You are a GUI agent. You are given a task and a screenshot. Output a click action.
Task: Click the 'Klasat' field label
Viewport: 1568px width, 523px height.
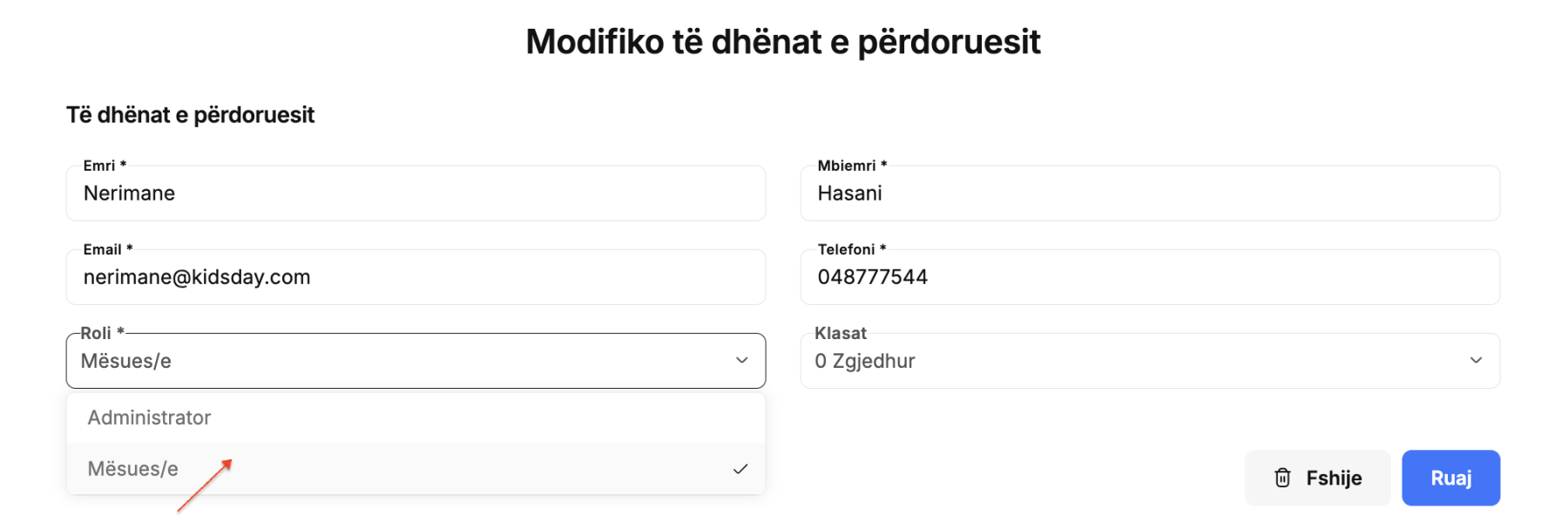(x=841, y=333)
